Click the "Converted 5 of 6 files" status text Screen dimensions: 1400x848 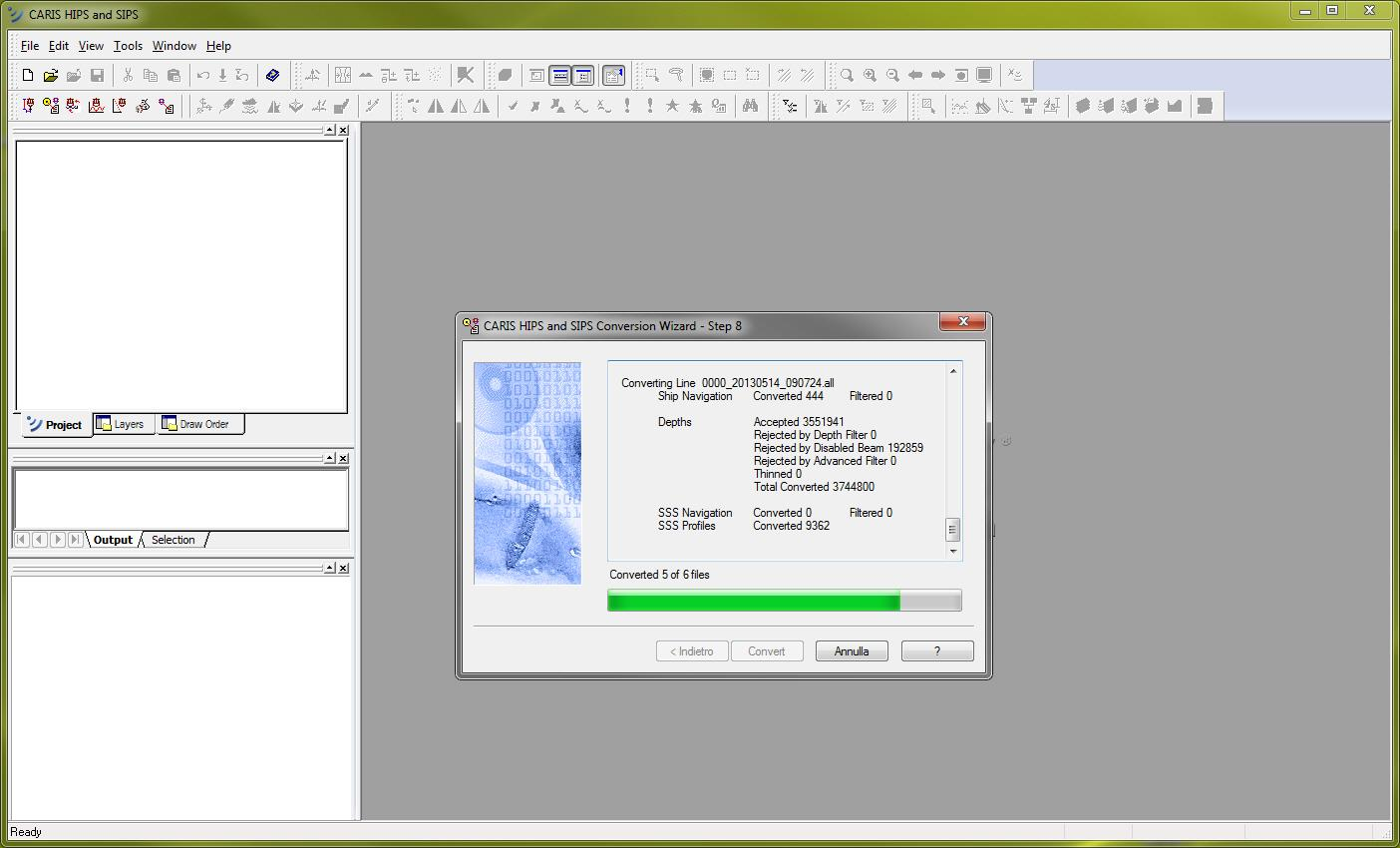click(660, 575)
